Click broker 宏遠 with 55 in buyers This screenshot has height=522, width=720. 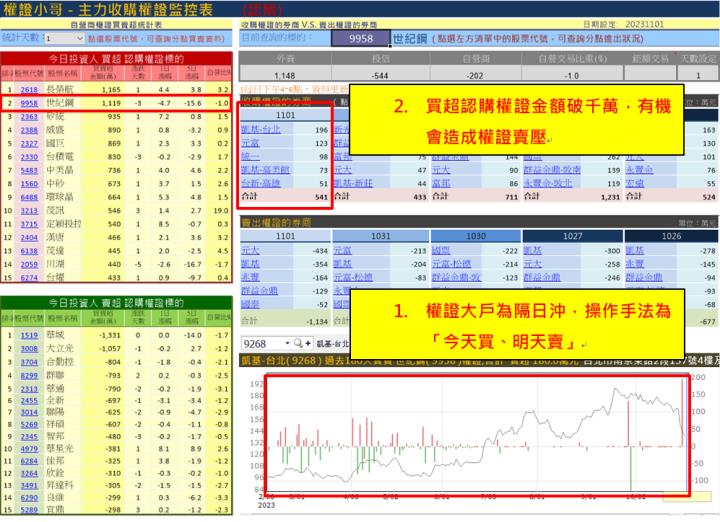click(x=635, y=183)
